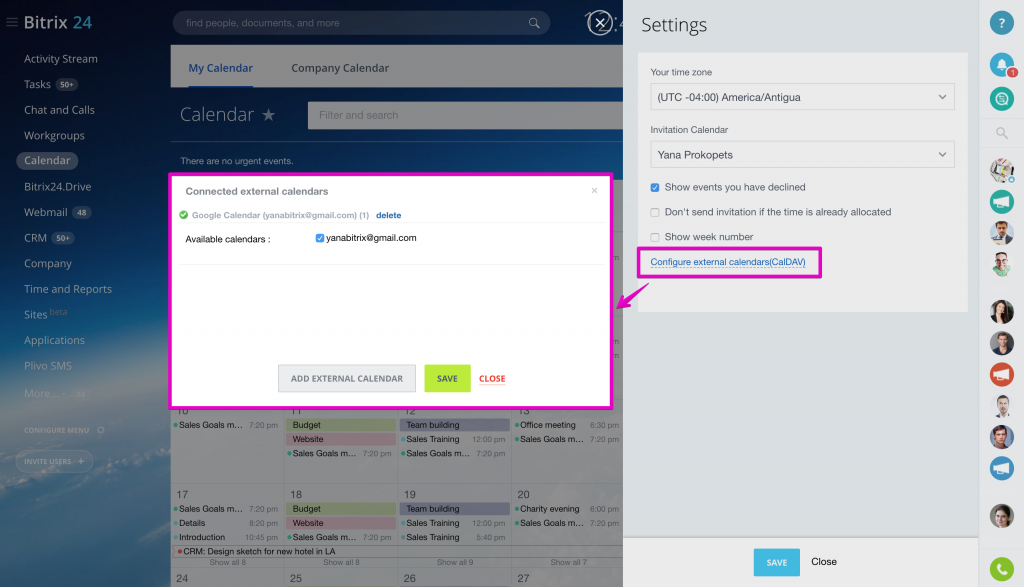The height and width of the screenshot is (587, 1024).
Task: Expand the Invitation Calendar dropdown
Action: [x=802, y=155]
